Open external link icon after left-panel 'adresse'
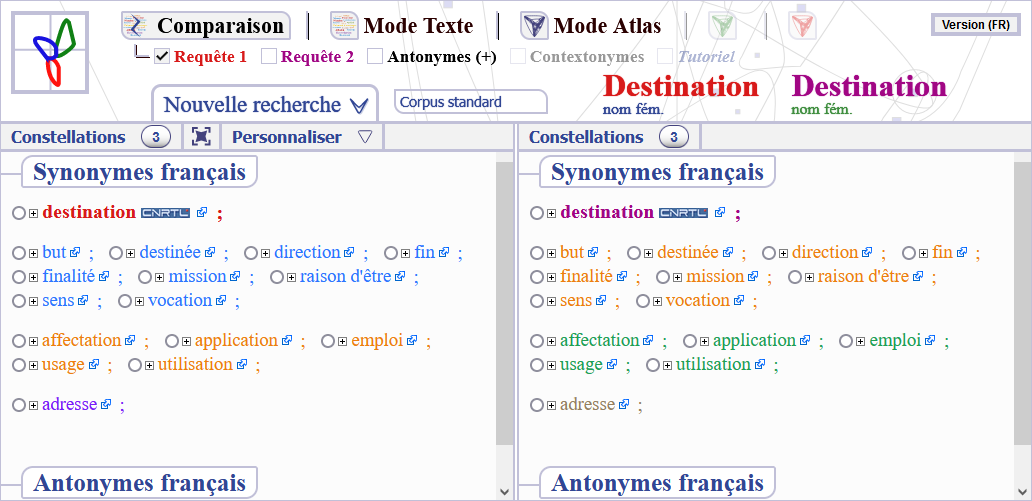1032x501 pixels. coord(106,404)
